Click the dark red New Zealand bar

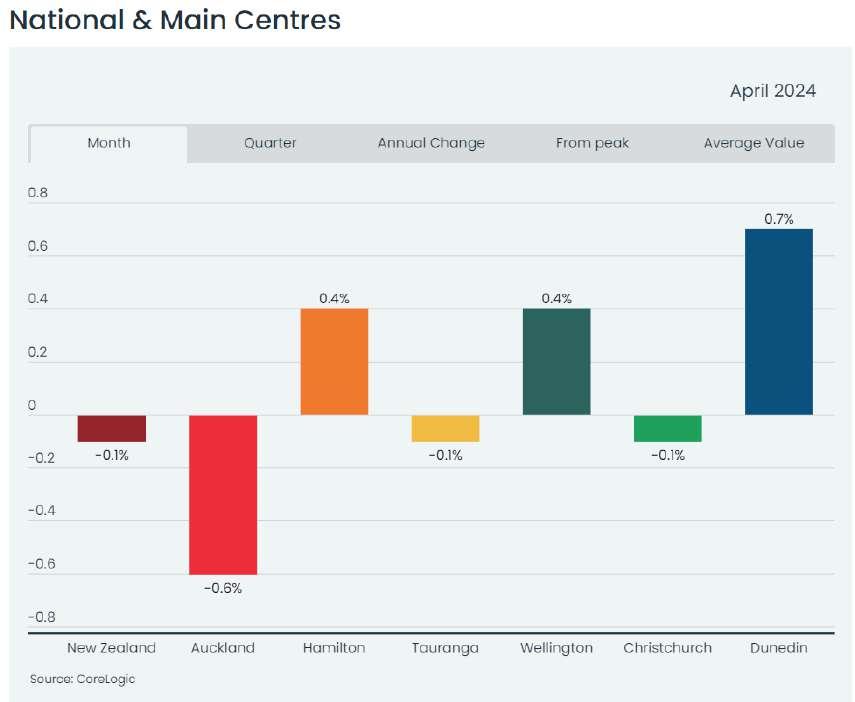(112, 428)
